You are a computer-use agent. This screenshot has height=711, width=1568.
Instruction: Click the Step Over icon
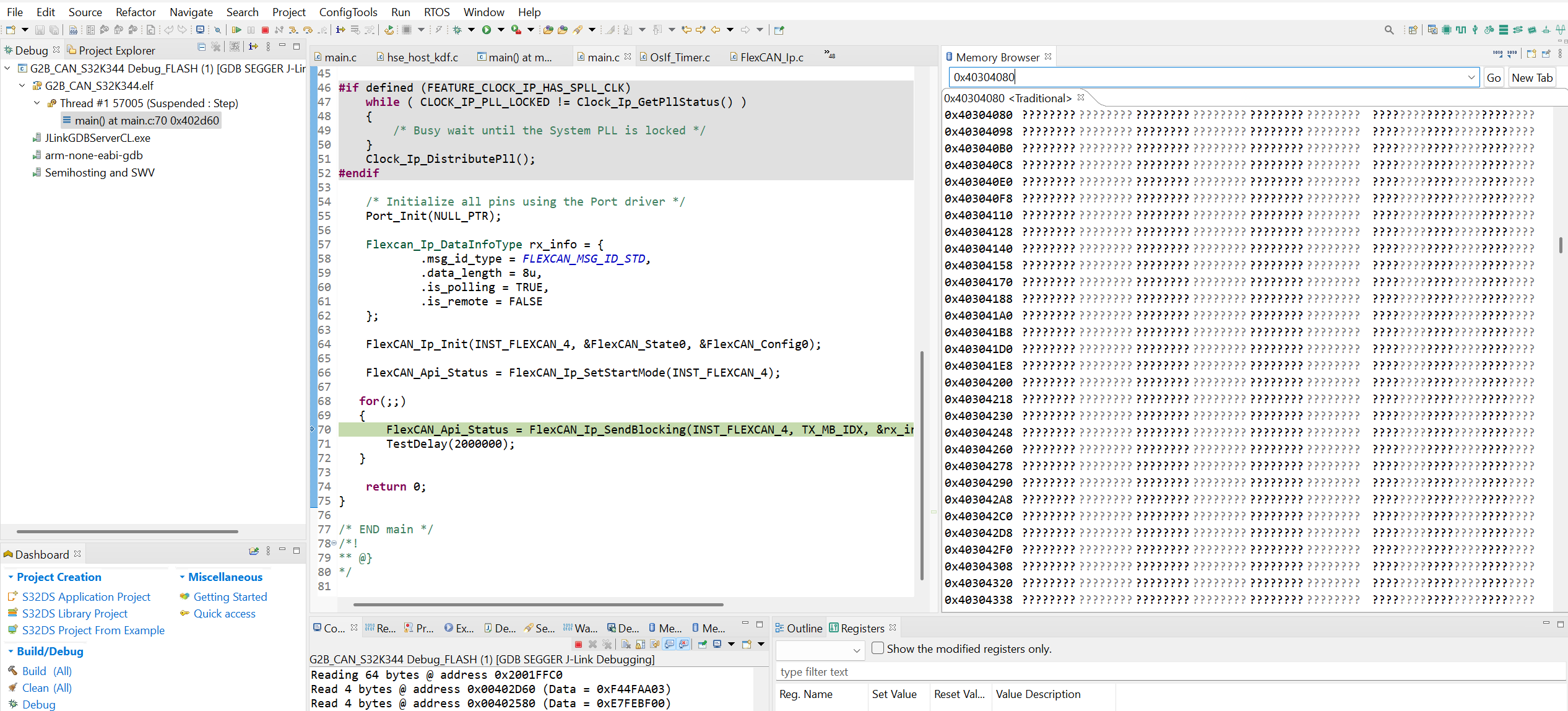tap(307, 30)
